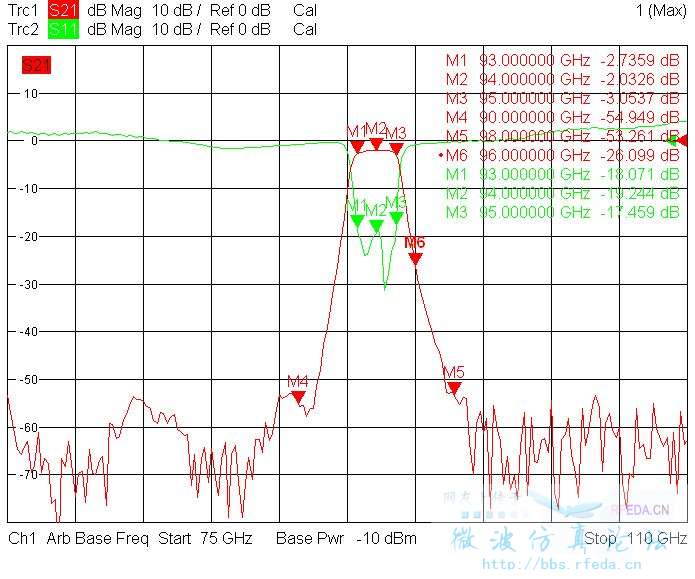Click the red S21 trace label in diagram
The image size is (695, 579).
click(36, 66)
